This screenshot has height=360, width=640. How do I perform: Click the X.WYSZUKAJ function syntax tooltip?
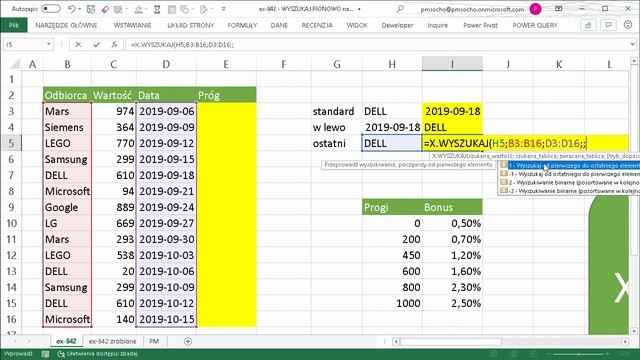[535, 156]
